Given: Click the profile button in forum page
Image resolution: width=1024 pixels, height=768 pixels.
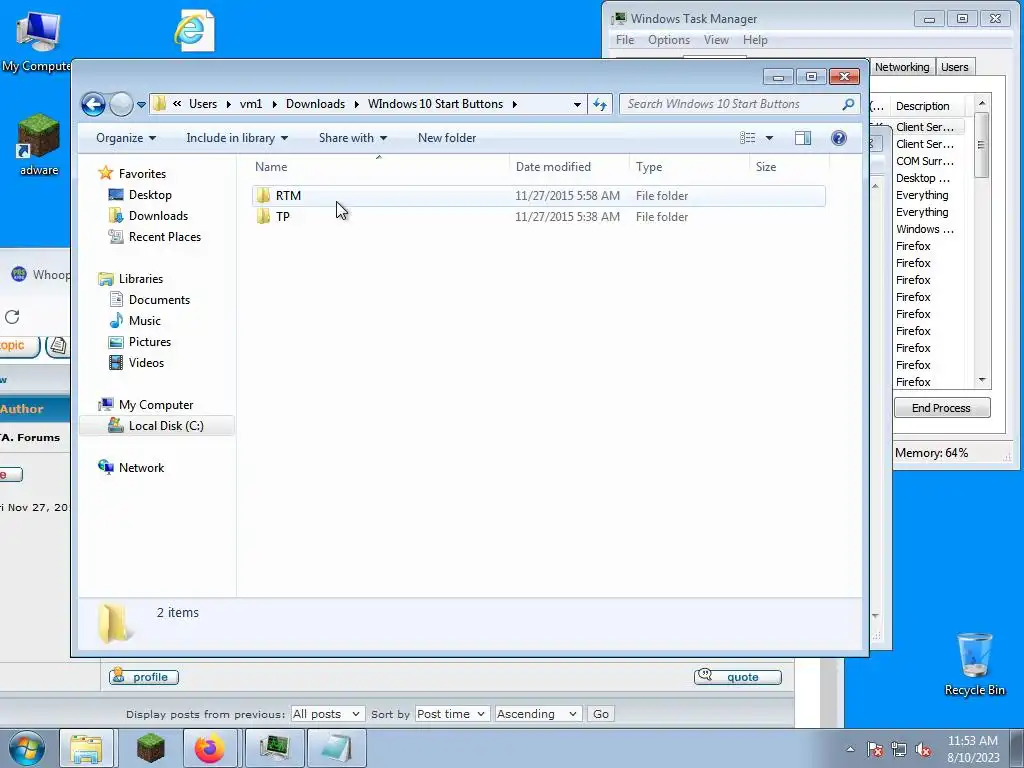Looking at the screenshot, I should pyautogui.click(x=144, y=677).
